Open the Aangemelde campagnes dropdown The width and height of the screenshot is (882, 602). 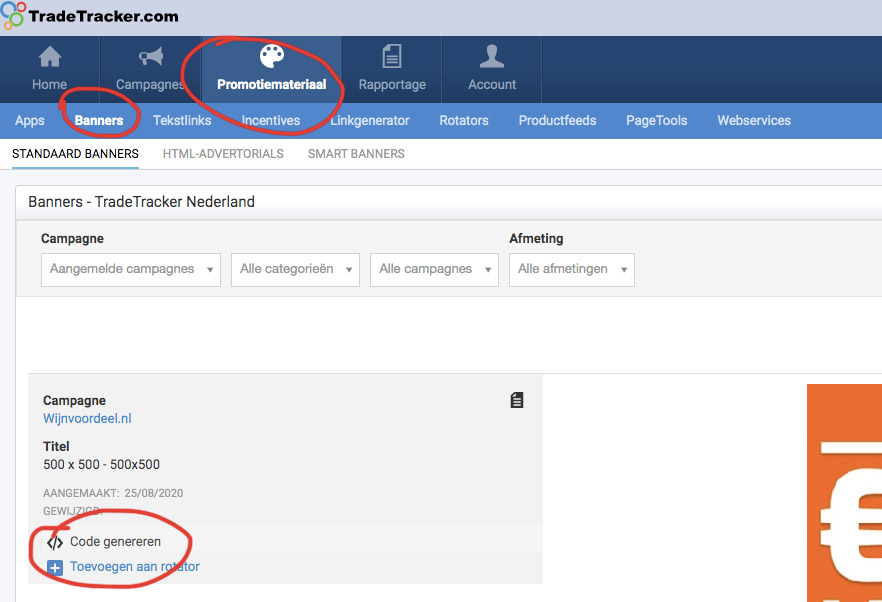pos(130,269)
